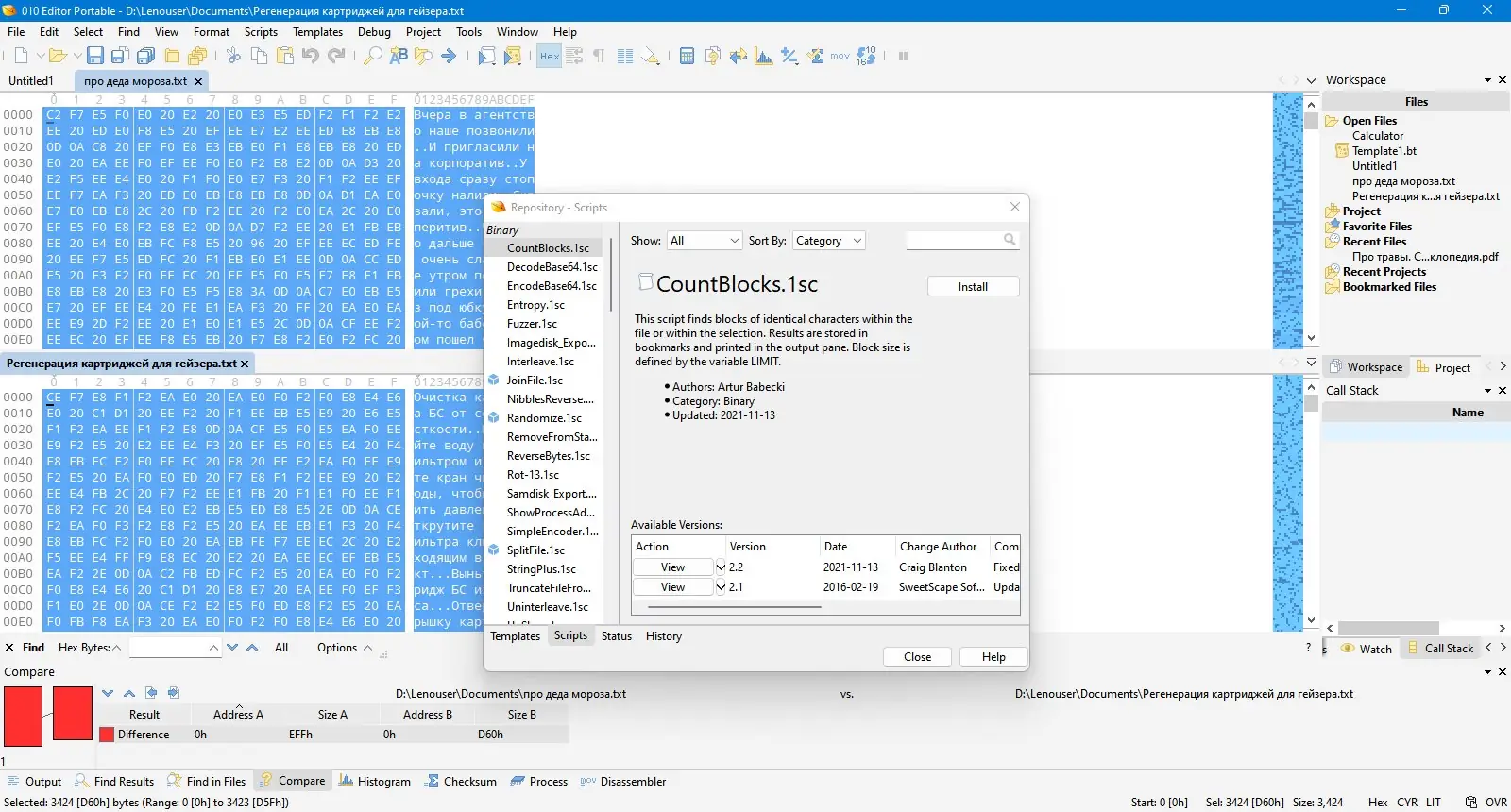
Task: Switch to the Status tab in Repository
Action: (x=617, y=636)
